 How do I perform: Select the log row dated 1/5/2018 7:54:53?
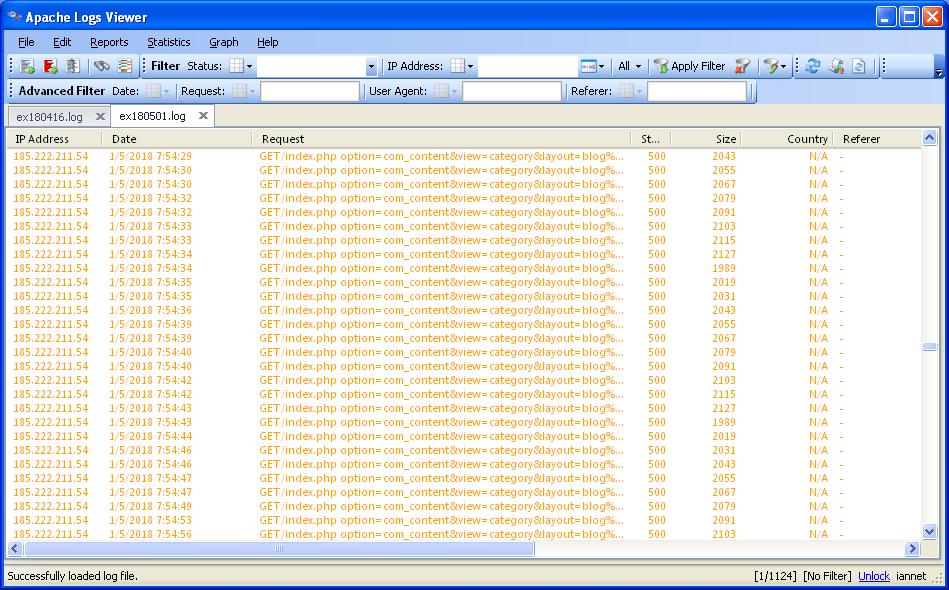(x=464, y=520)
